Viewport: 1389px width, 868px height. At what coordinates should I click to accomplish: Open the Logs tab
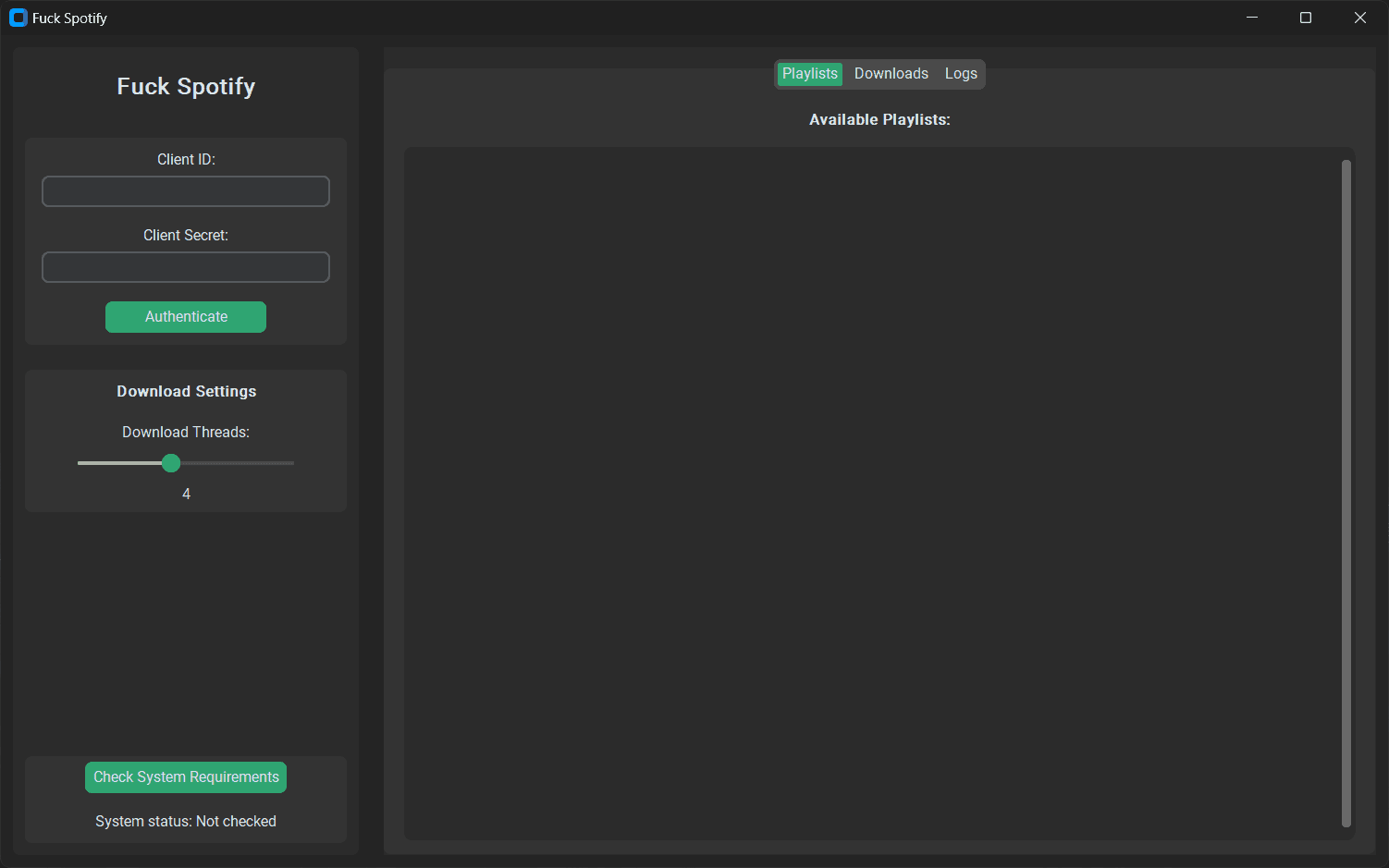pyautogui.click(x=961, y=74)
